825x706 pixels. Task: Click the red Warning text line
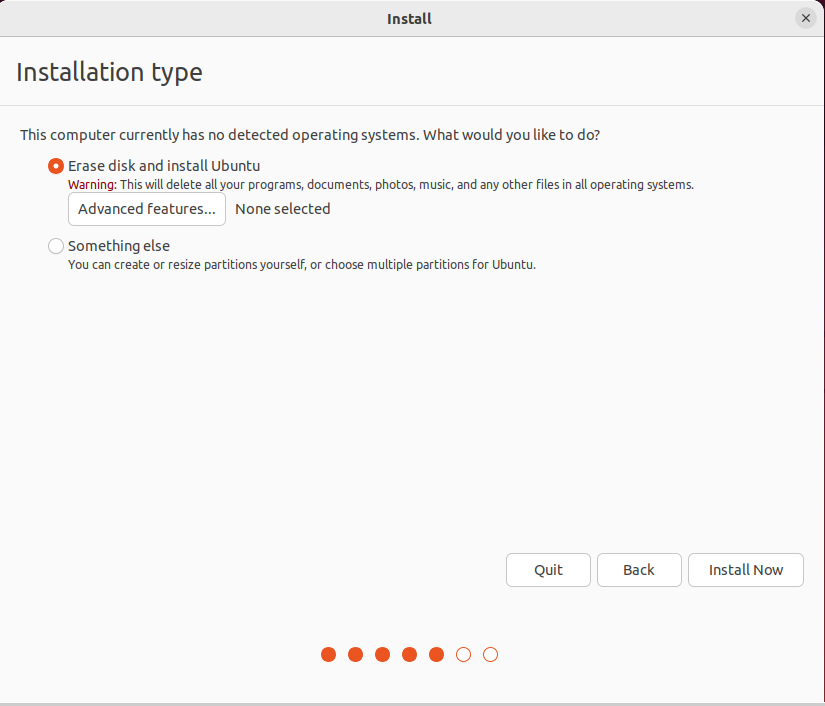380,185
